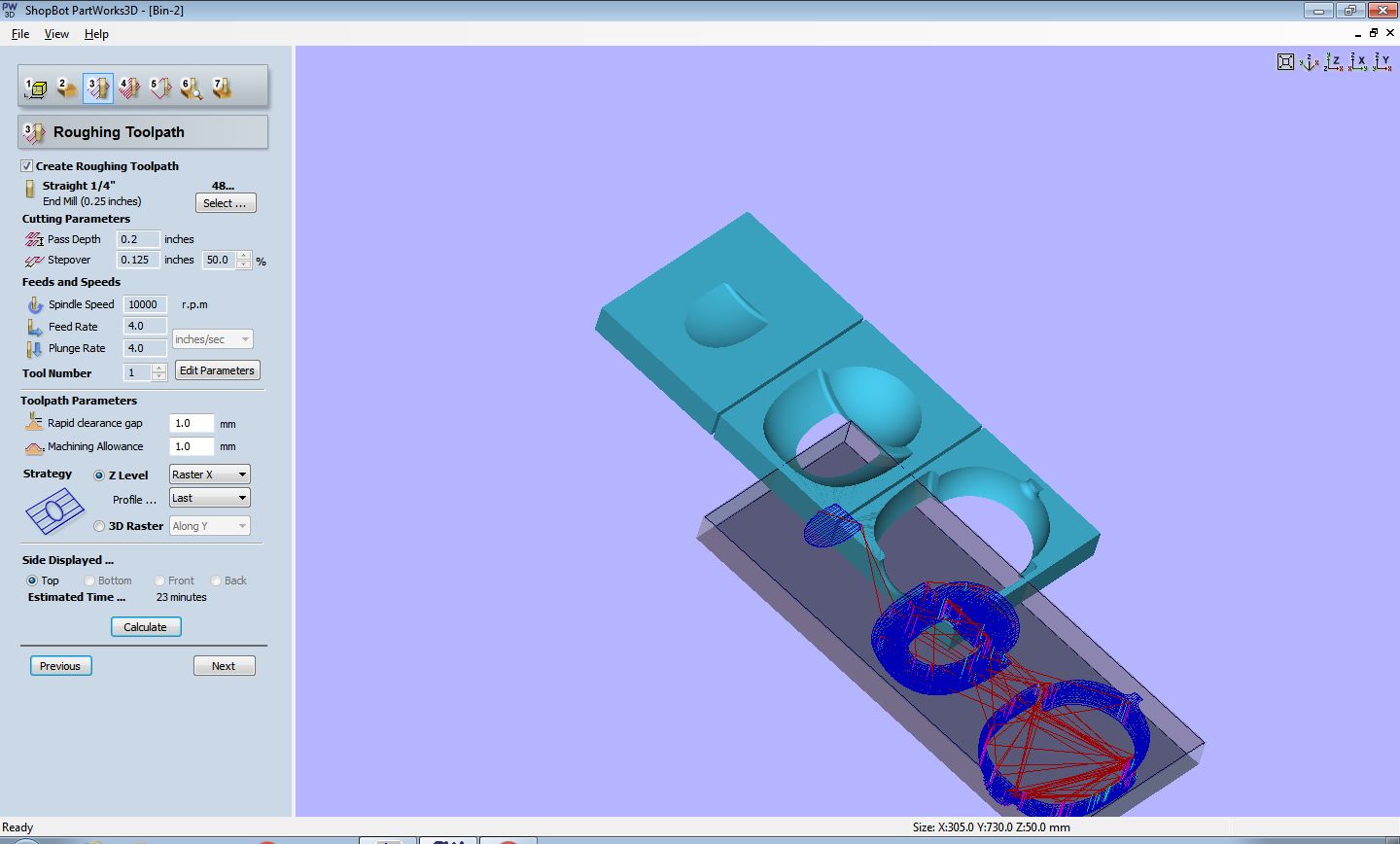Restore the inner document window
This screenshot has height=844, width=1400.
pos(1374,33)
